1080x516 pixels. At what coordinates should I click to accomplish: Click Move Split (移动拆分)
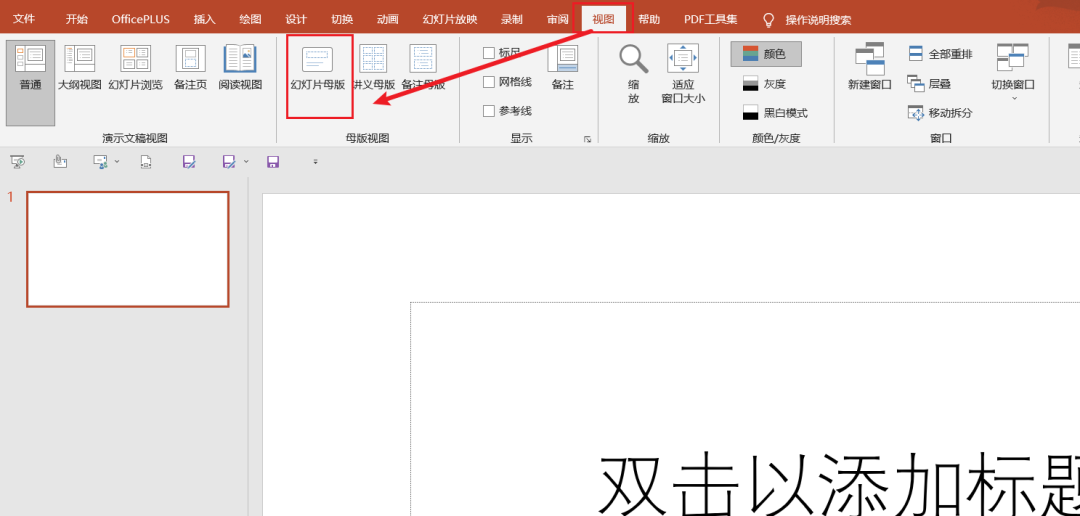click(940, 113)
